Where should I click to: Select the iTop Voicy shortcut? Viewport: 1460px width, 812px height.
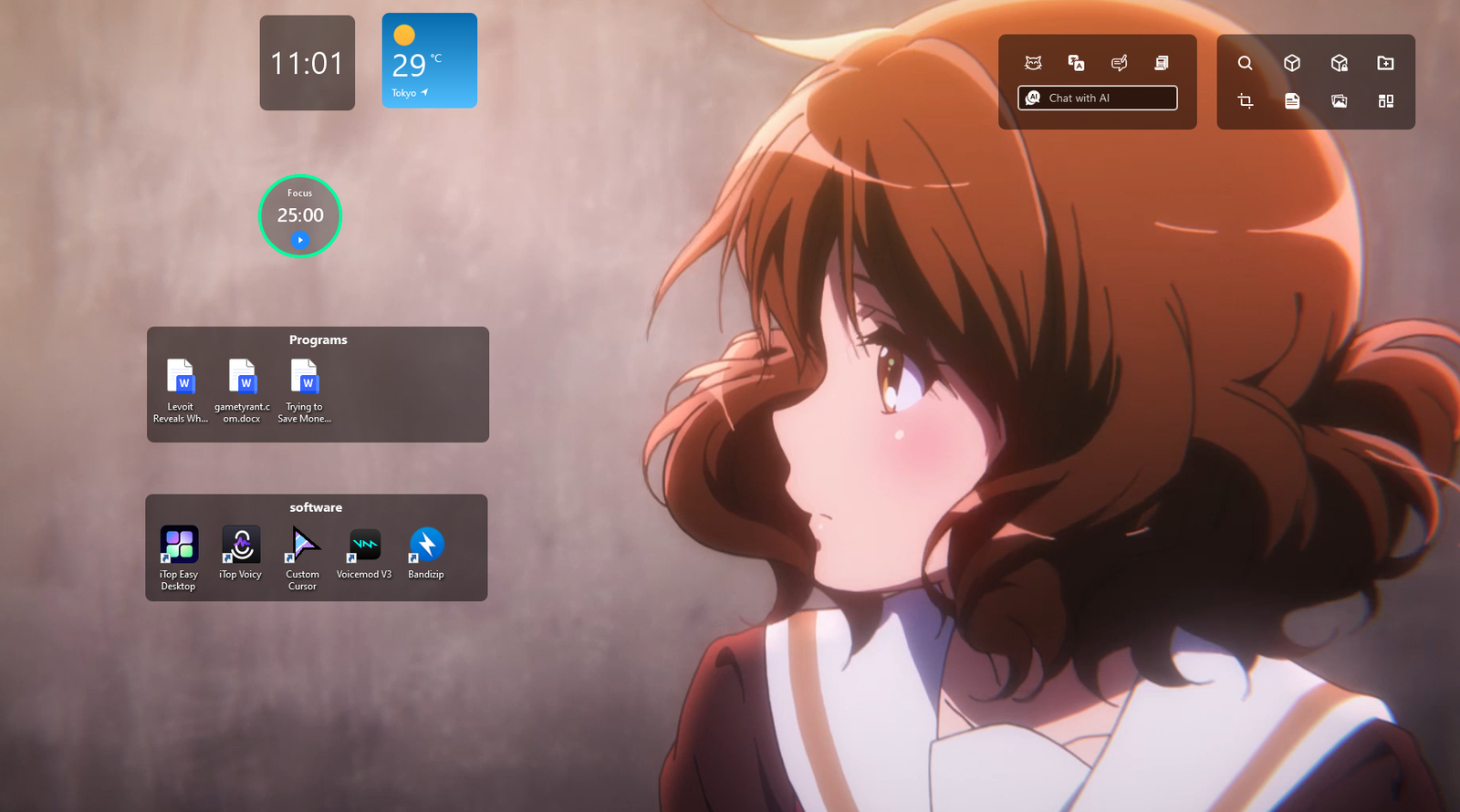tap(241, 553)
